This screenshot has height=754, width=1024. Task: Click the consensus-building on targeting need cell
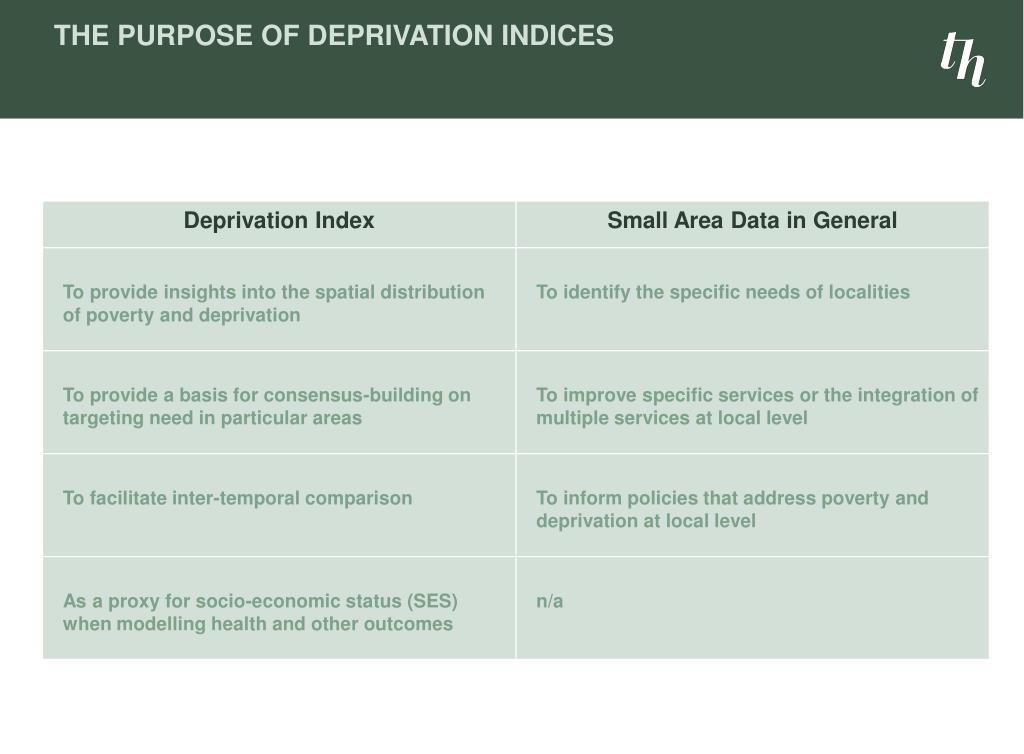point(279,403)
